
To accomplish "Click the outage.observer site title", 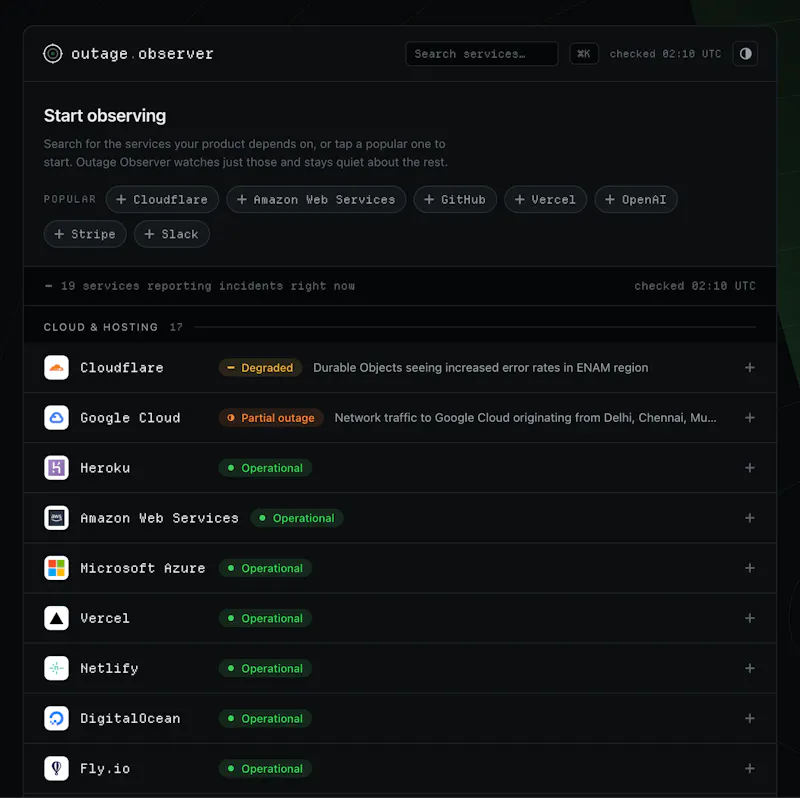I will pyautogui.click(x=142, y=54).
